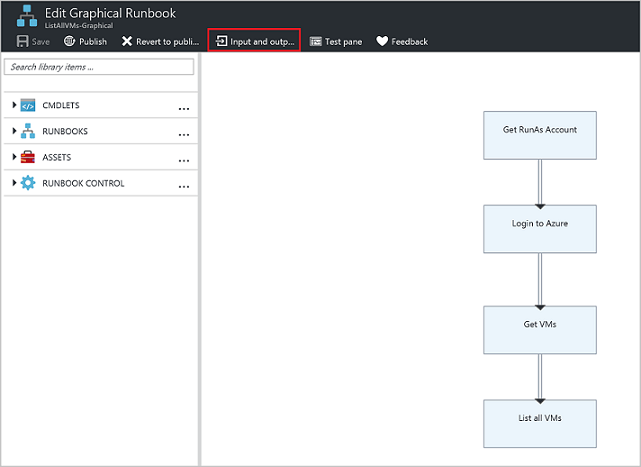Viewport: 641px width, 467px height.
Task: Click the CMDLETS code icon
Action: click(28, 105)
